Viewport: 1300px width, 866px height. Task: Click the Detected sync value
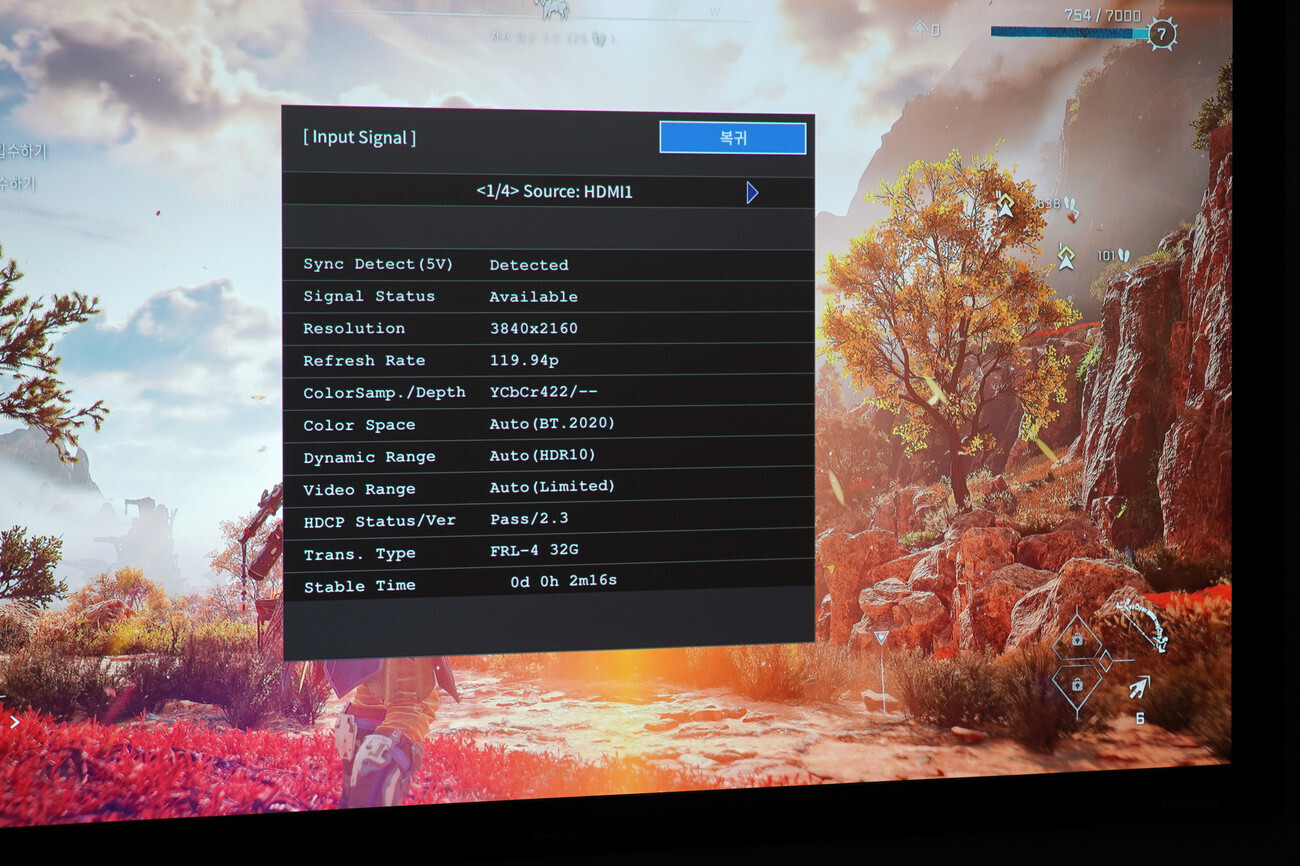[529, 265]
